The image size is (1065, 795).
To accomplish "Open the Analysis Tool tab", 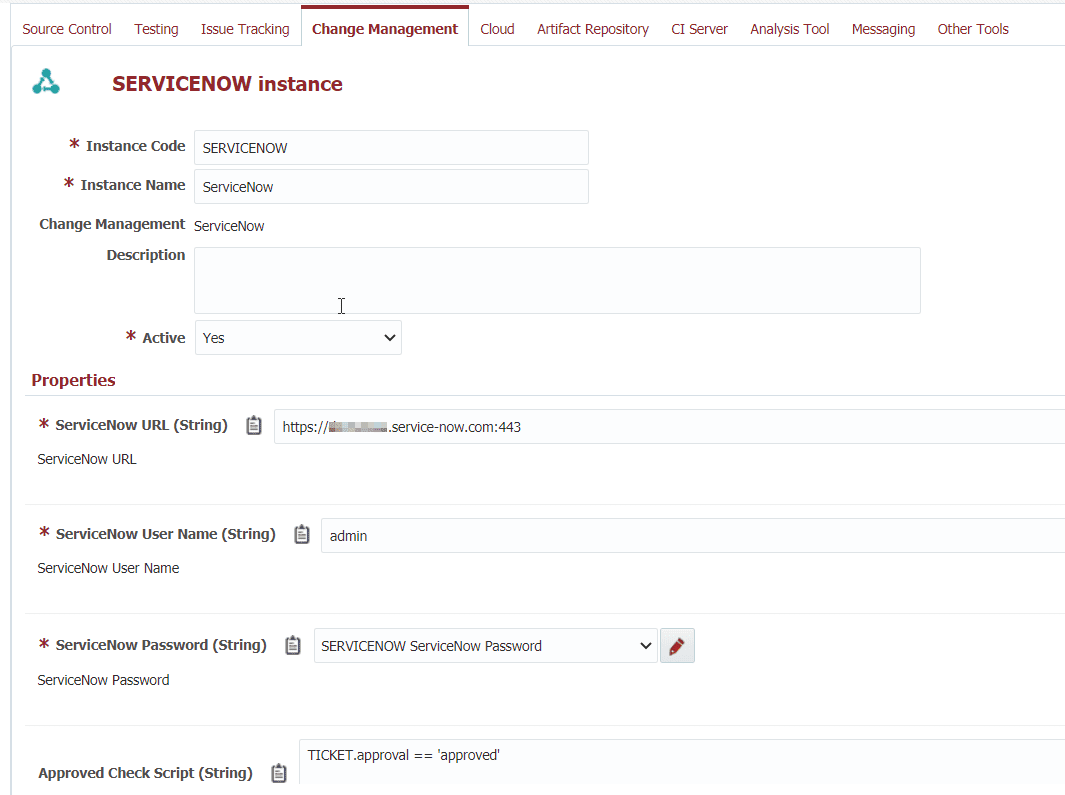I will tap(790, 29).
